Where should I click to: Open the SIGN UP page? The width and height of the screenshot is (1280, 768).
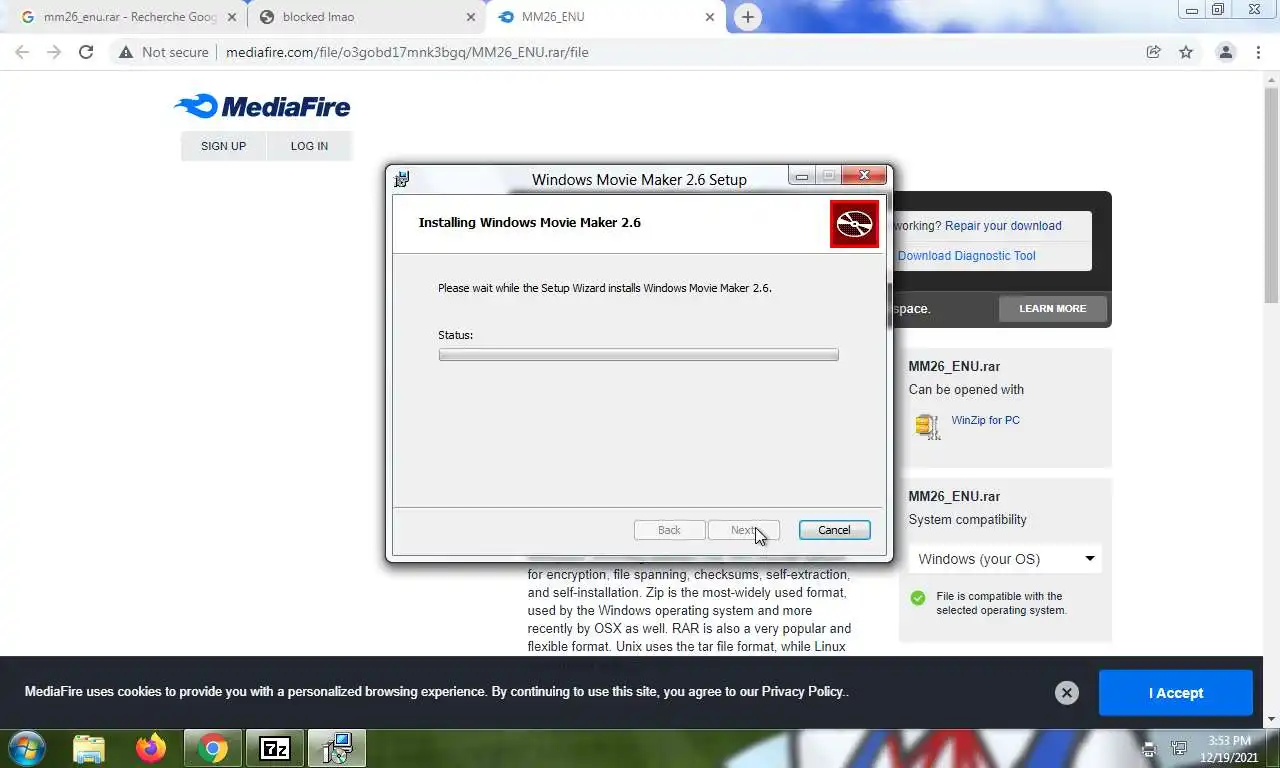click(223, 146)
